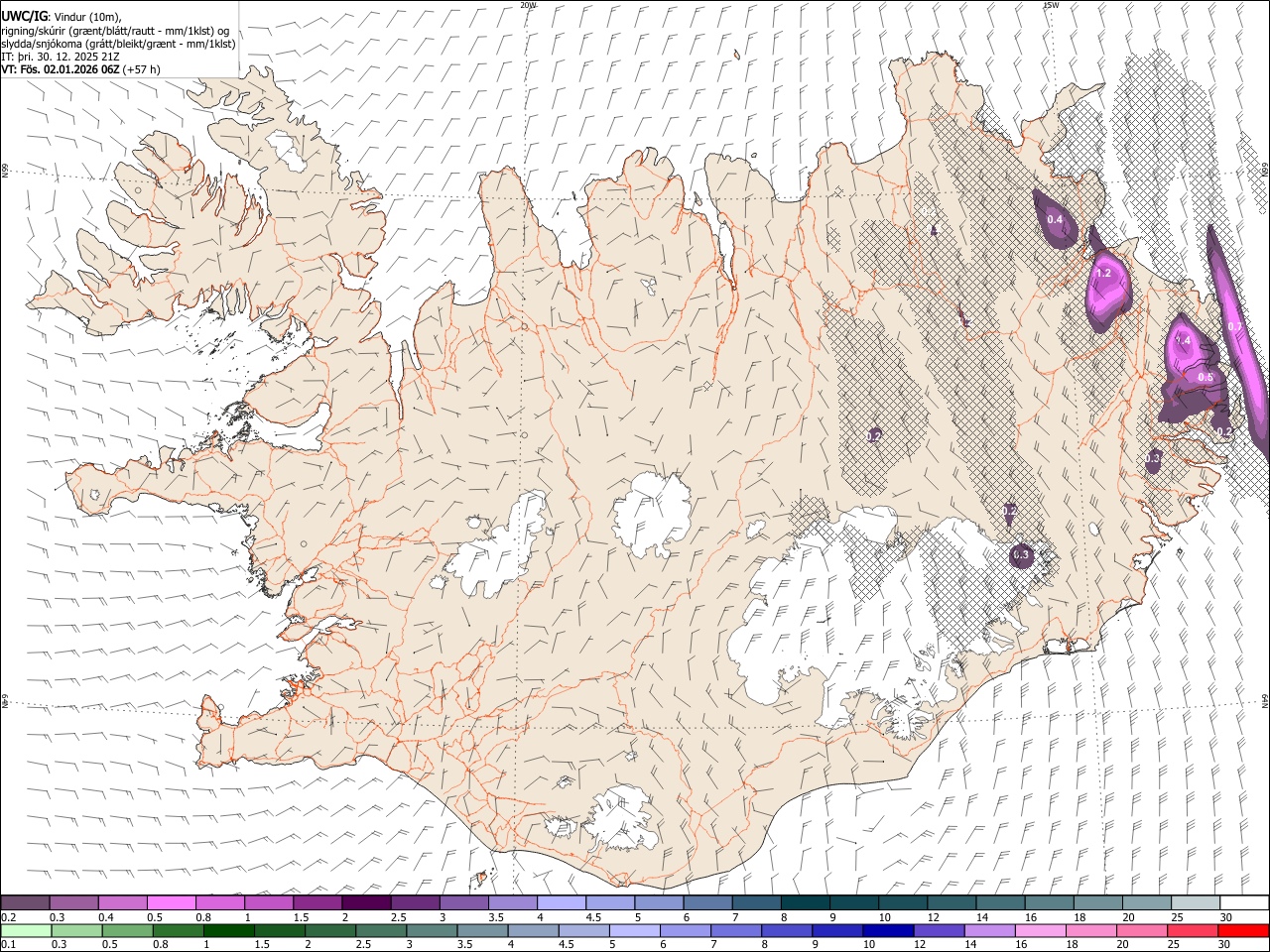Pick the pale mint first swatch in rain legend
The width and height of the screenshot is (1270, 952).
tap(26, 931)
